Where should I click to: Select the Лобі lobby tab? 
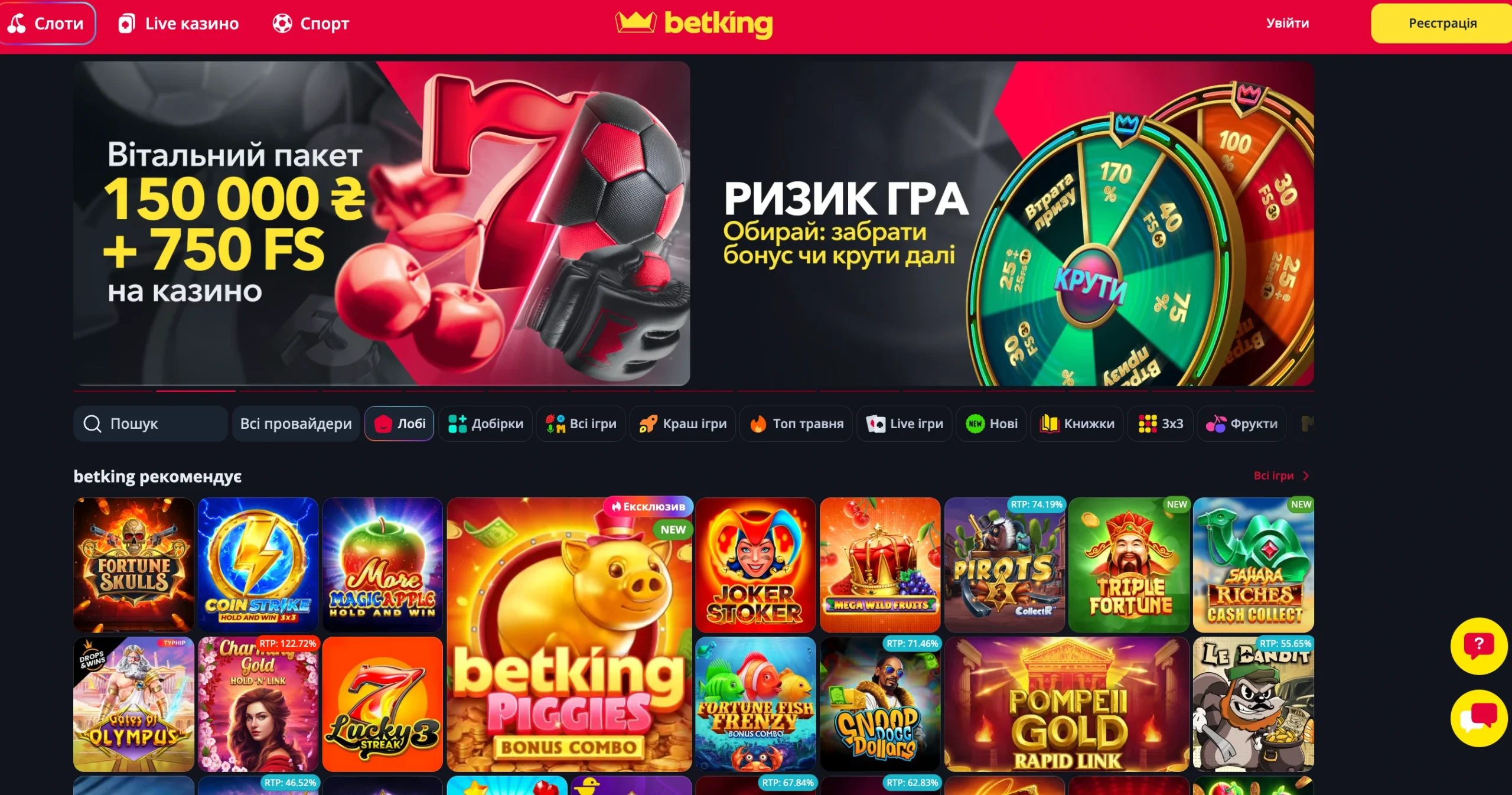pos(399,423)
